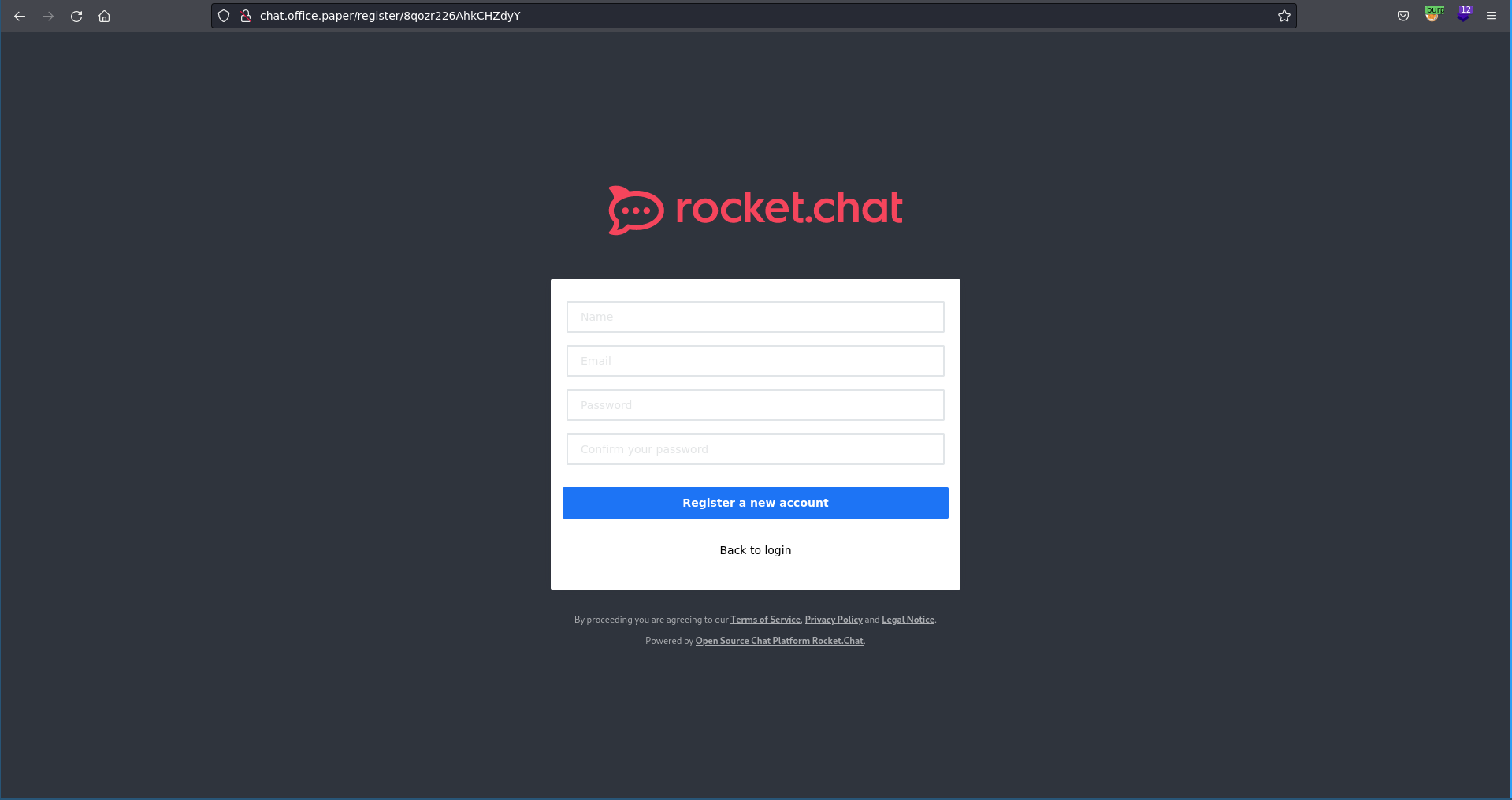Open the Burp proxy extension icon
Image resolution: width=1512 pixels, height=800 pixels.
[x=1433, y=14]
